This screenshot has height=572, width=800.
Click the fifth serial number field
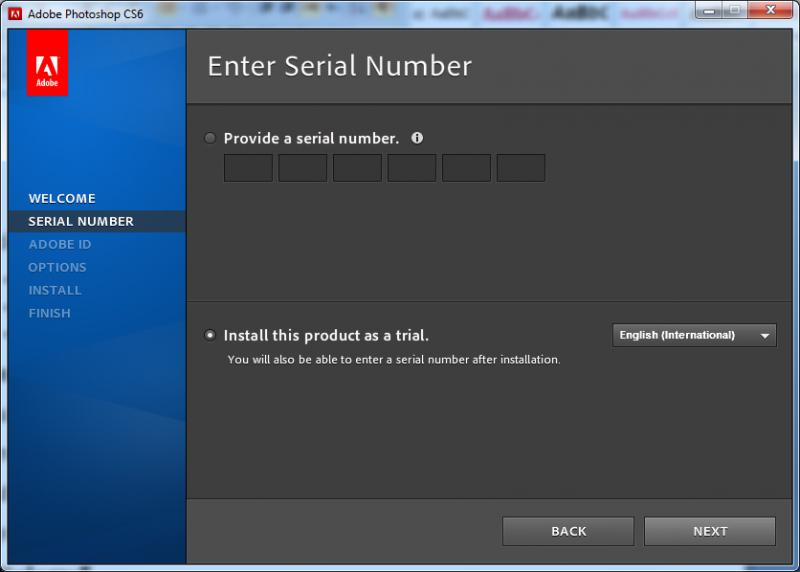click(466, 168)
